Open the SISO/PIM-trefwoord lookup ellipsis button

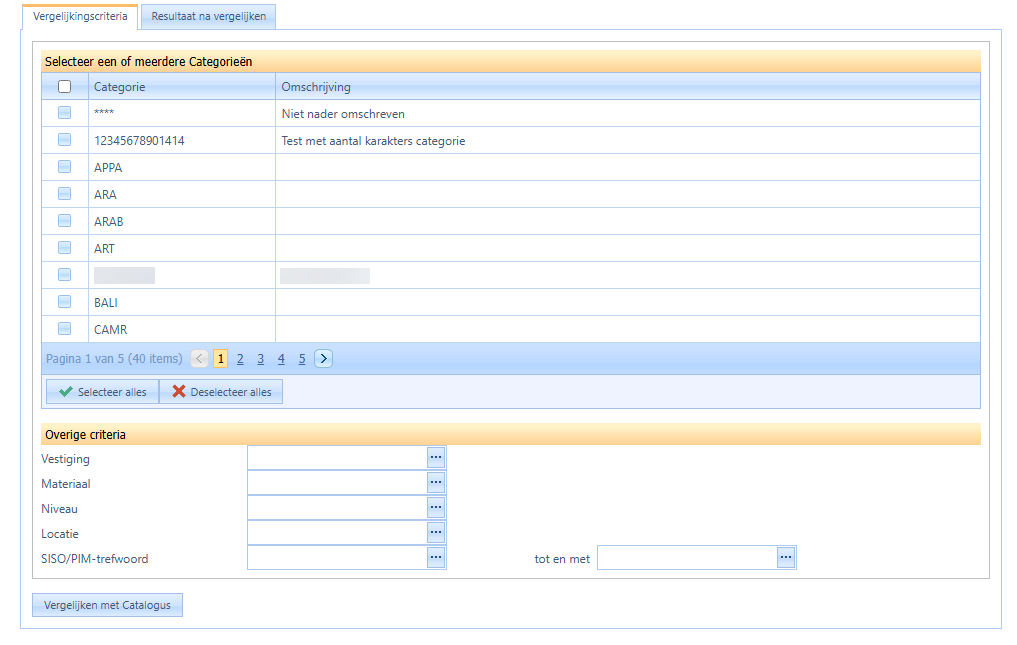coord(436,557)
